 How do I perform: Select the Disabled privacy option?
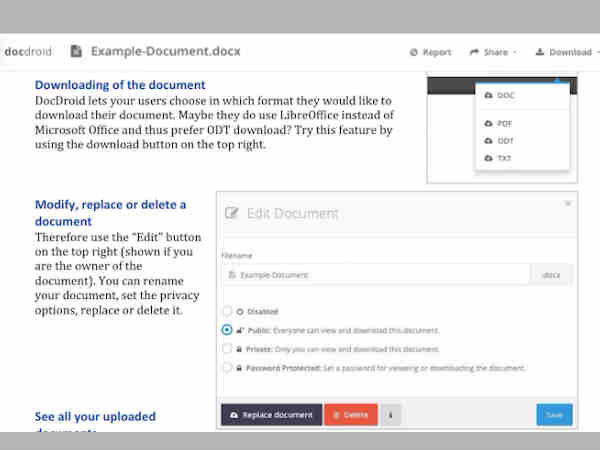coord(227,311)
